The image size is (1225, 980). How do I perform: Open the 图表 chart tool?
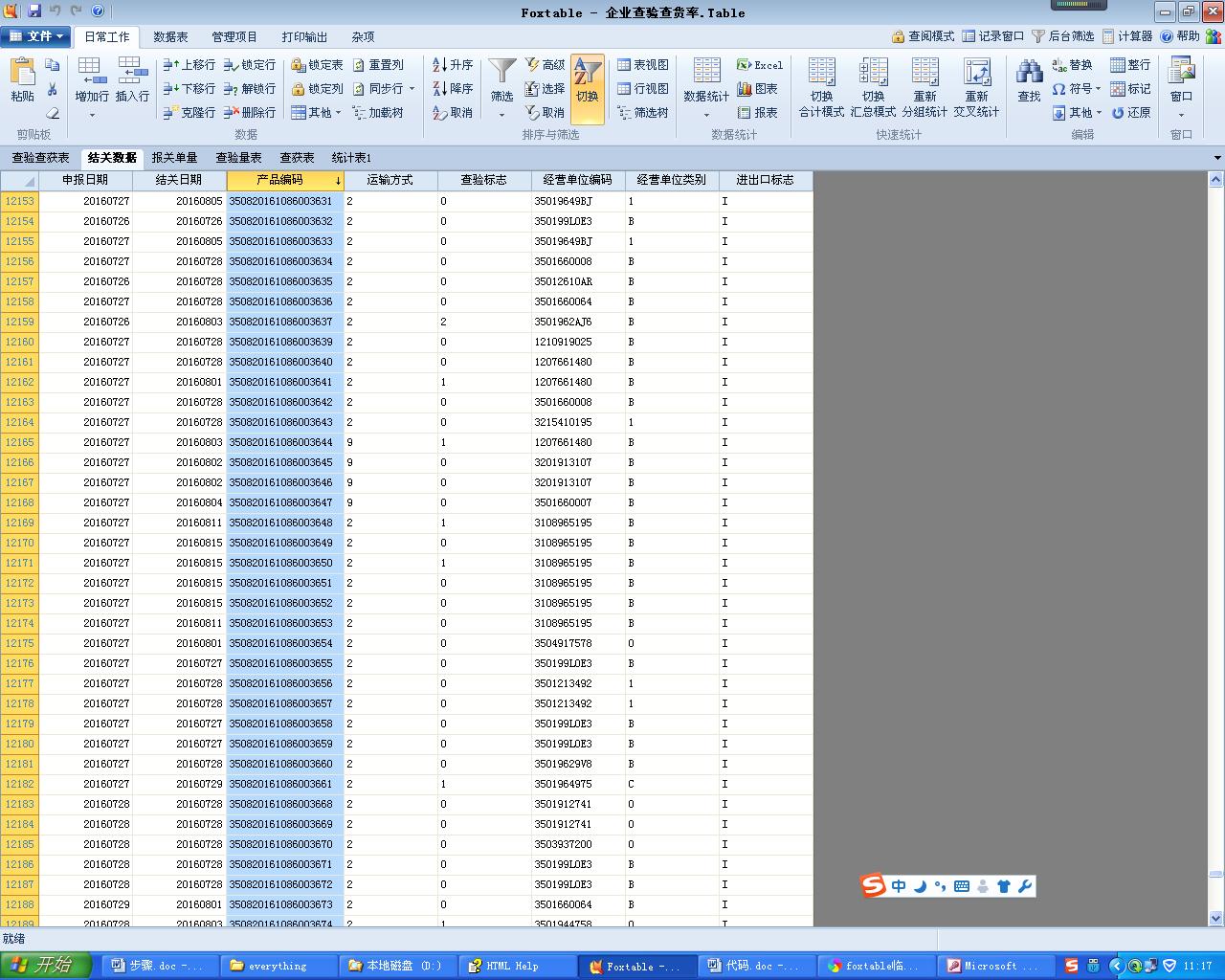tap(757, 89)
